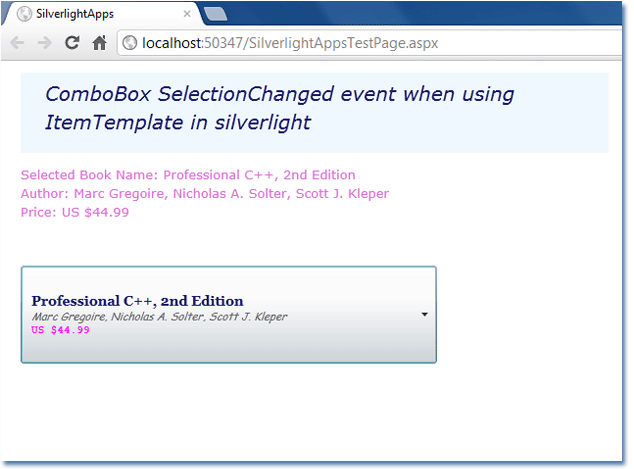Click 'Selected Book Name' text line
The image size is (634, 469).
pyautogui.click(x=188, y=175)
